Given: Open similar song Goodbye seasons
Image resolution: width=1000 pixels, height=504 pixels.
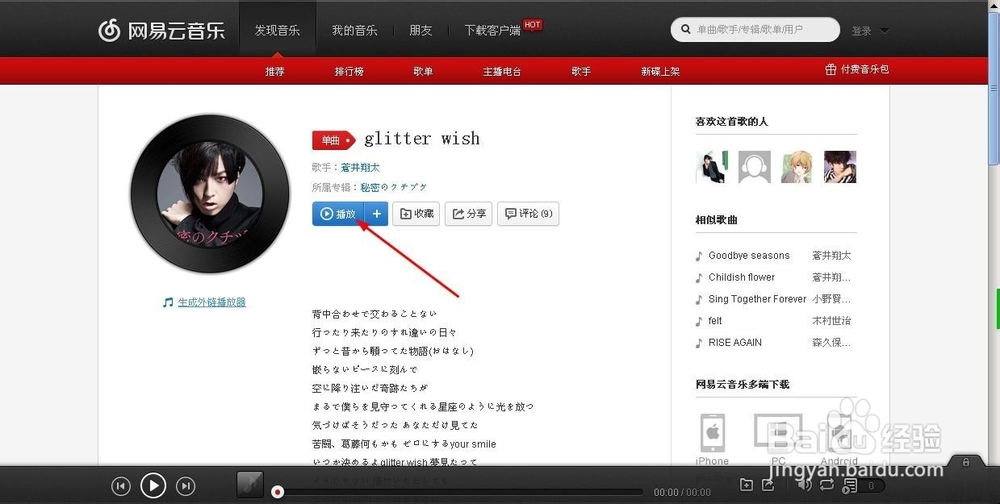Looking at the screenshot, I should pyautogui.click(x=749, y=255).
